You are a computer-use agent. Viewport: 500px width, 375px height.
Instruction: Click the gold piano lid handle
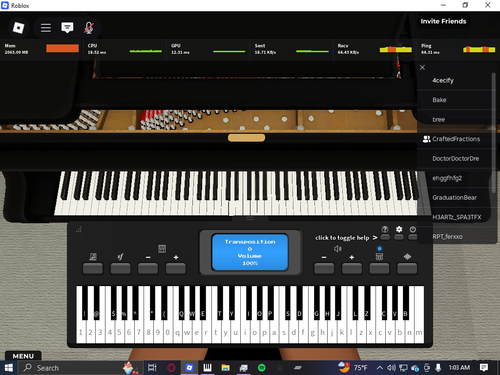(247, 138)
